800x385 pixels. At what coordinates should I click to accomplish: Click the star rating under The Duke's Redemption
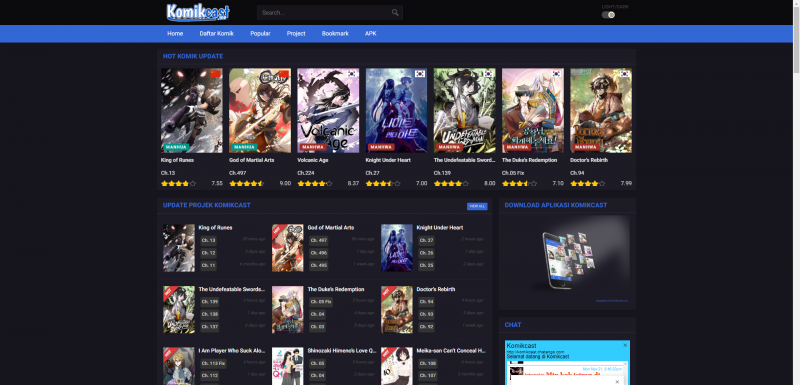click(519, 184)
